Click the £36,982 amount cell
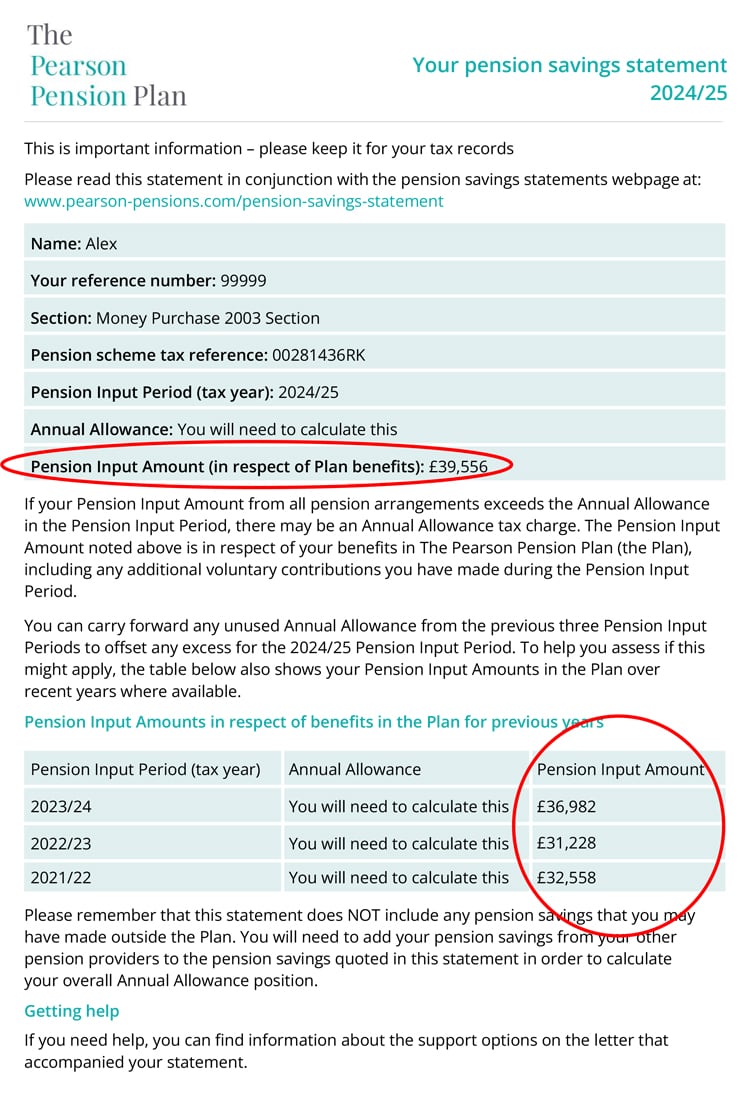This screenshot has width=755, height=1100. pyautogui.click(x=566, y=806)
